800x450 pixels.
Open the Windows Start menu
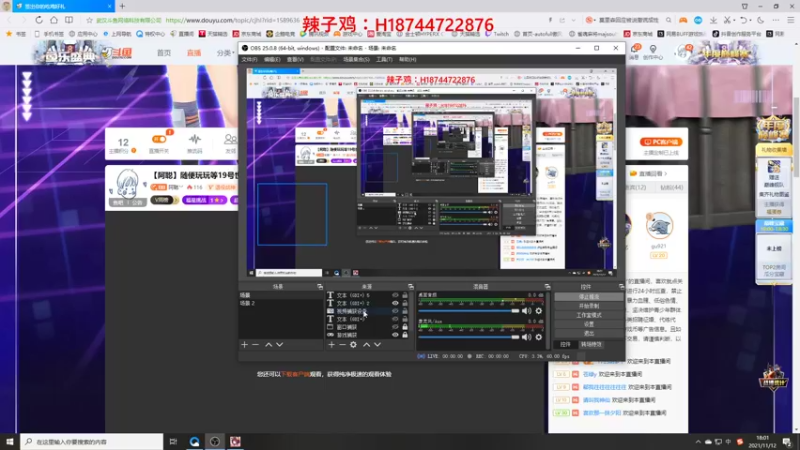pyautogui.click(x=10, y=442)
